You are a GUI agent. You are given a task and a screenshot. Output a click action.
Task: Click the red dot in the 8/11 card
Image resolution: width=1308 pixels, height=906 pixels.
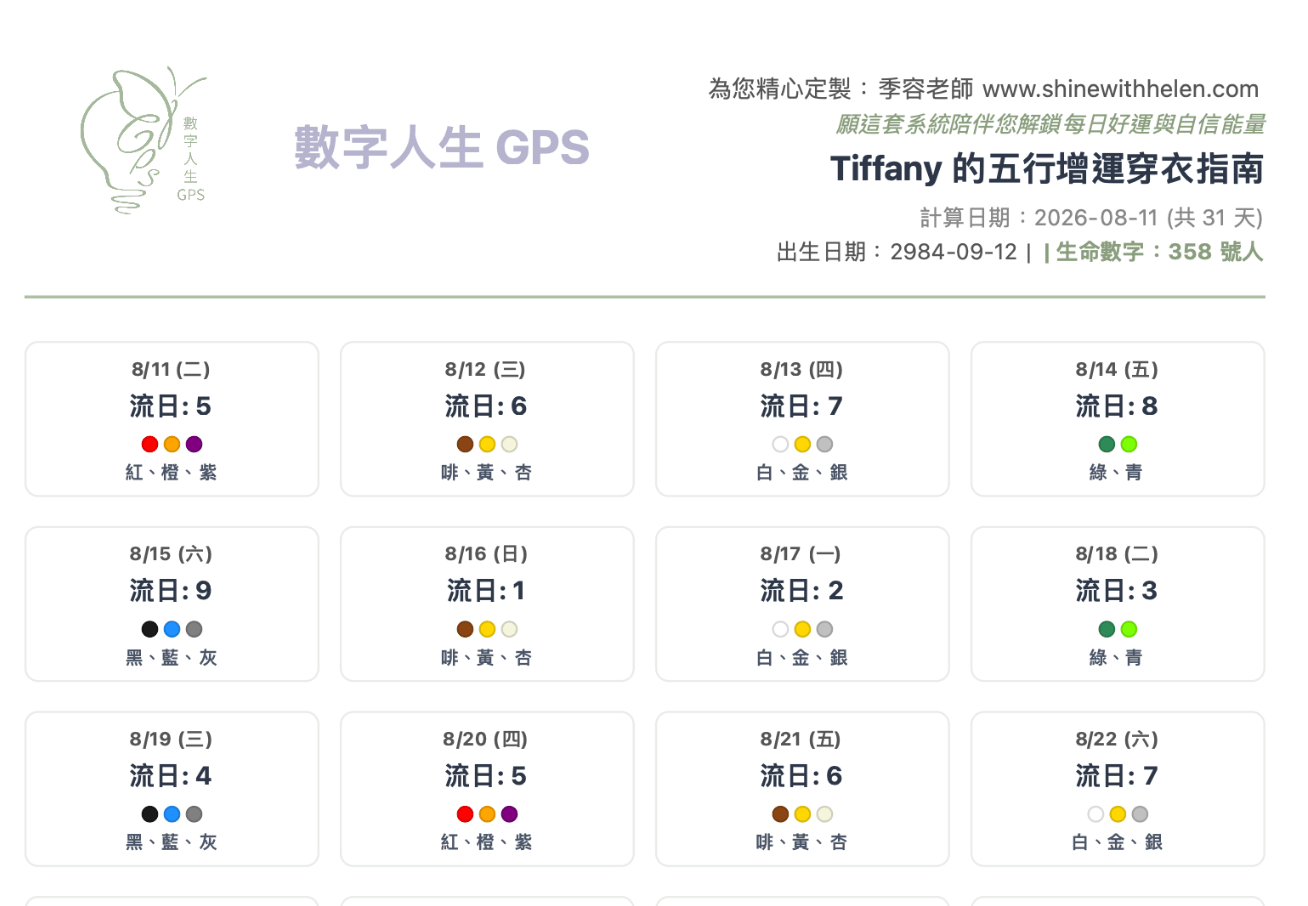(150, 444)
